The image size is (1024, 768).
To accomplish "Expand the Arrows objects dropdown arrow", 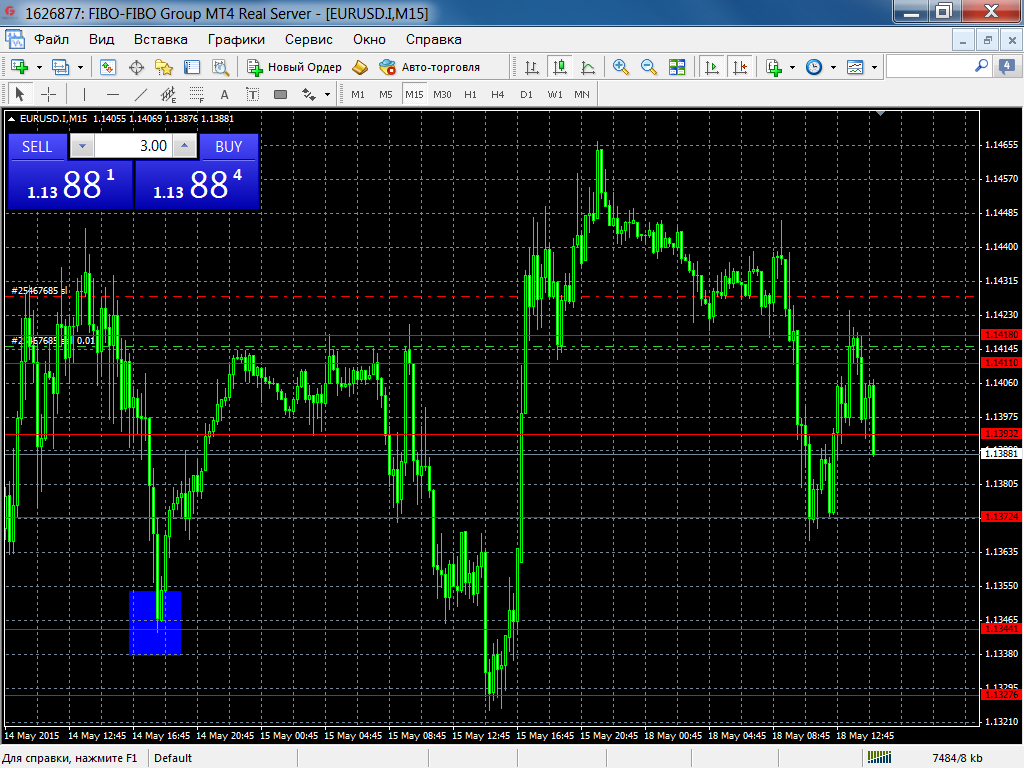I will [327, 95].
